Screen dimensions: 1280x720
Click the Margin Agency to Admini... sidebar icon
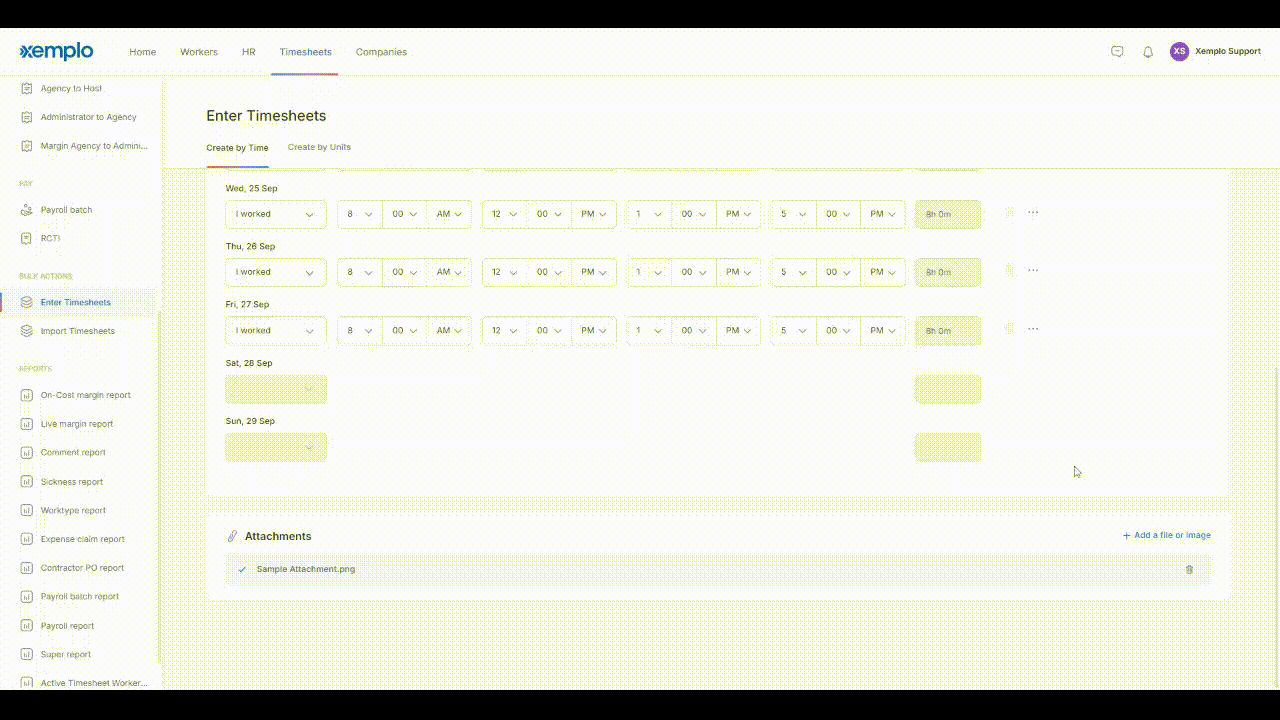pos(27,146)
